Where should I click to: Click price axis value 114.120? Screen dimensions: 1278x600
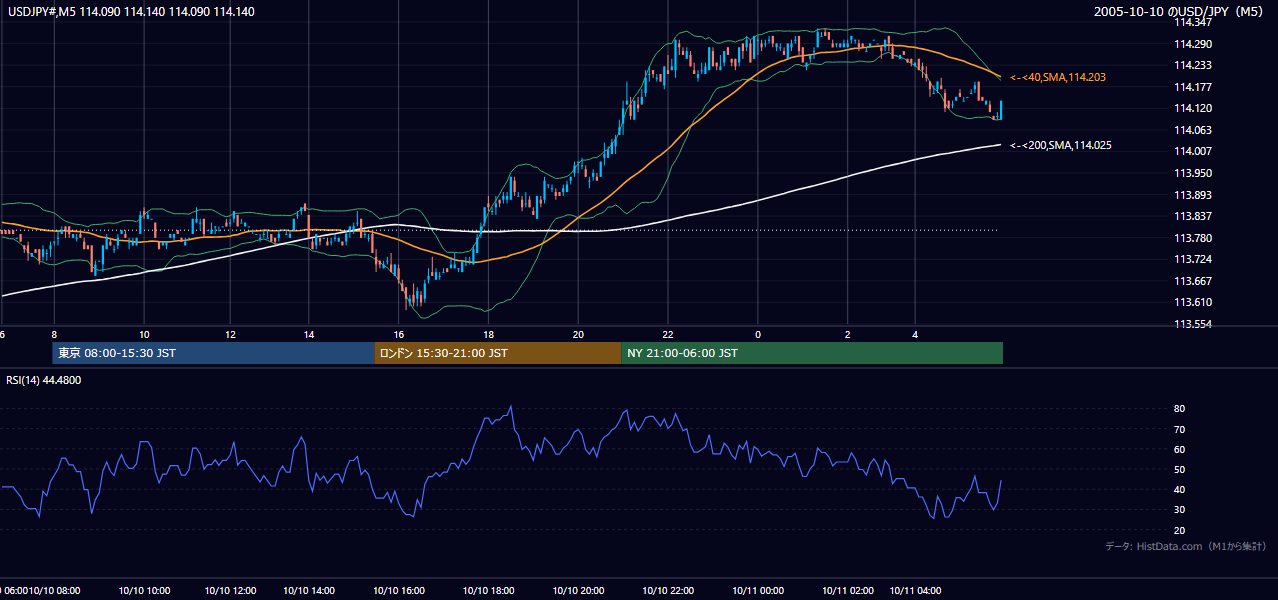[1195, 108]
